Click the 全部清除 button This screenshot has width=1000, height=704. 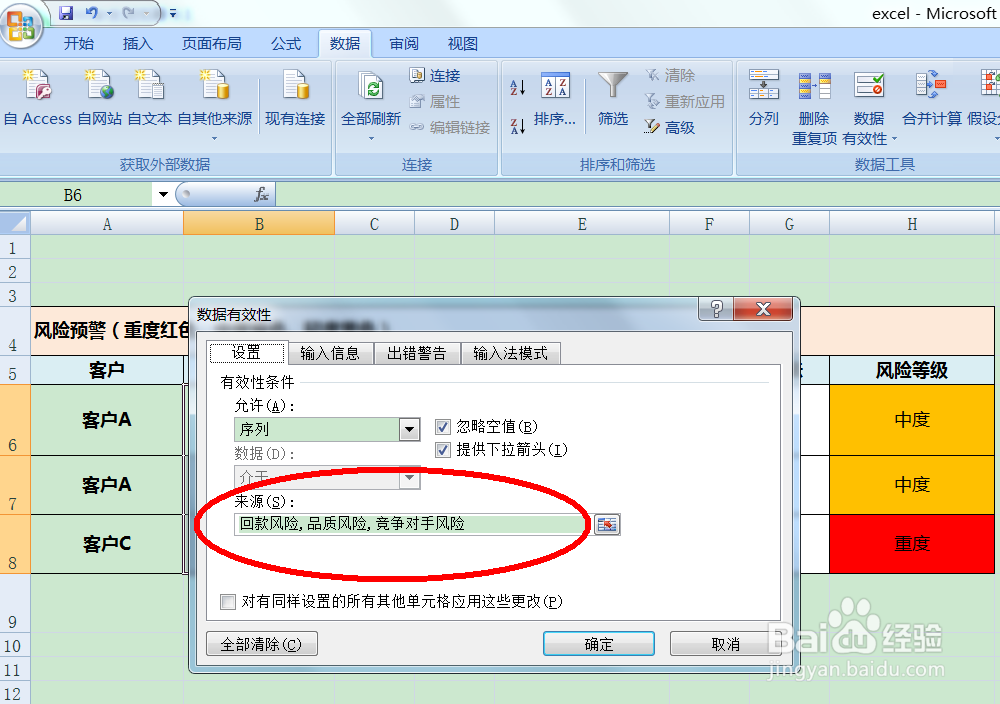click(261, 643)
